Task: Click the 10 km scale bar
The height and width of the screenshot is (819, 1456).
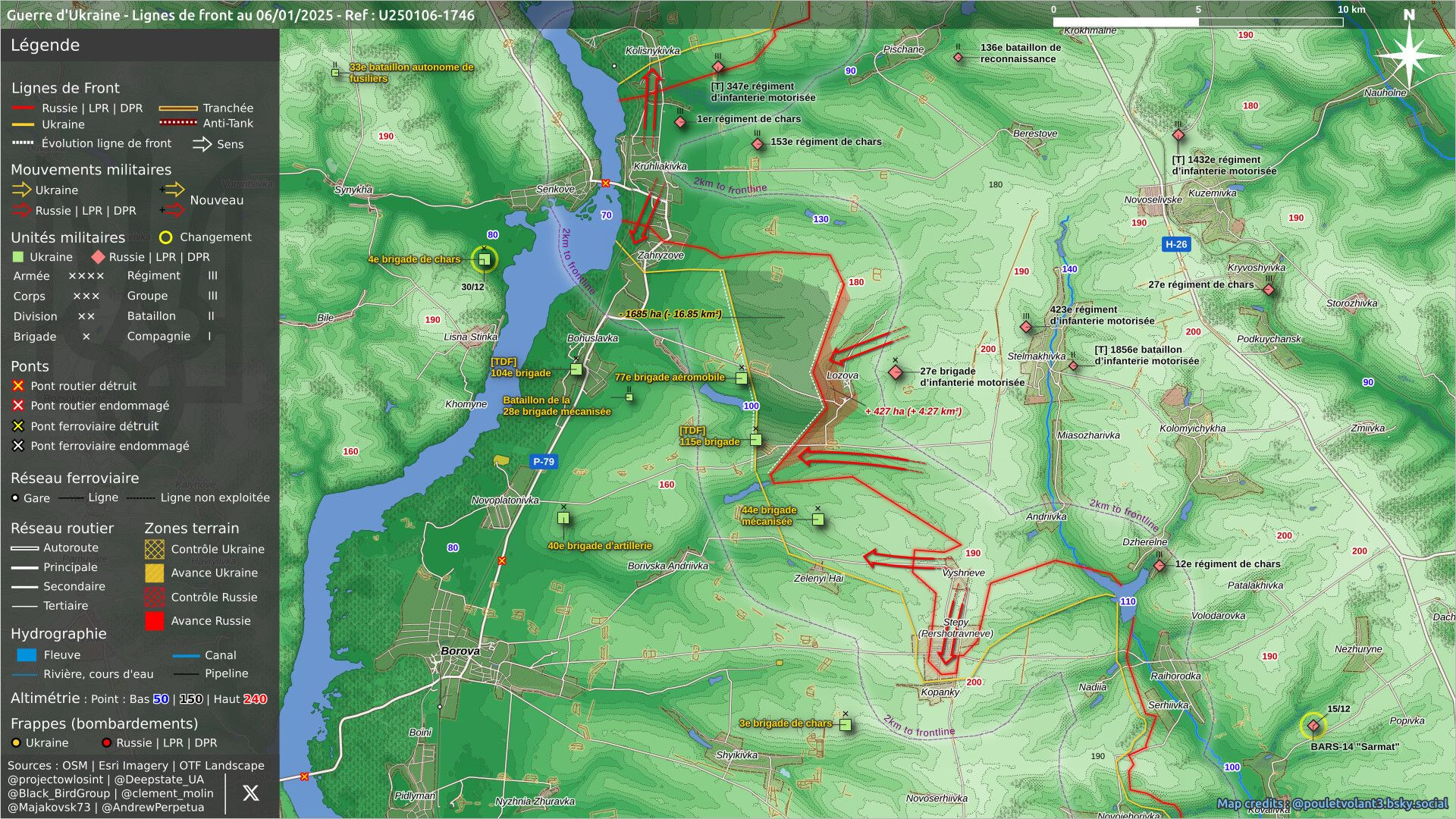Action: point(1197,22)
